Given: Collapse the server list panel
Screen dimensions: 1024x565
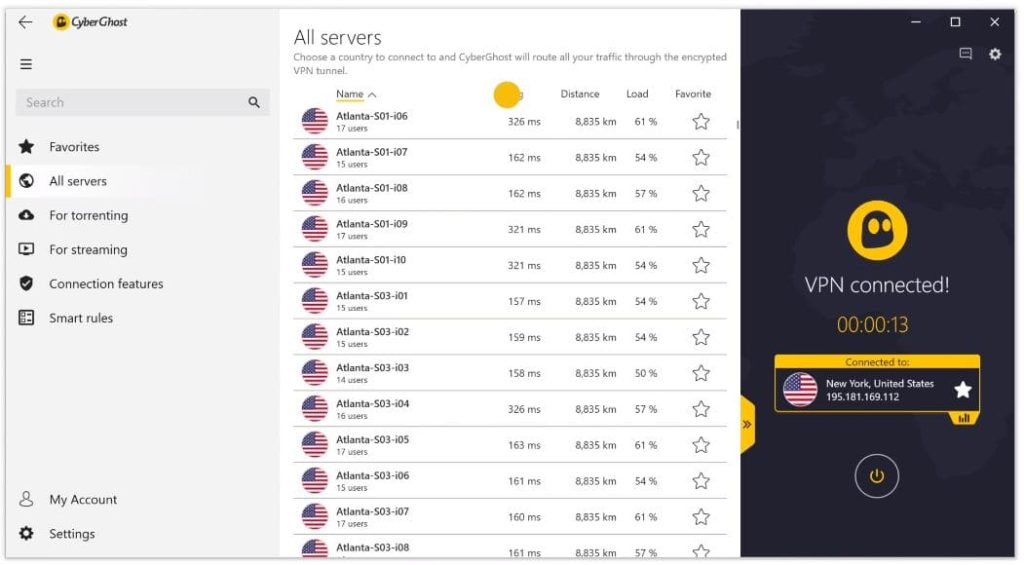Looking at the screenshot, I should (x=747, y=425).
